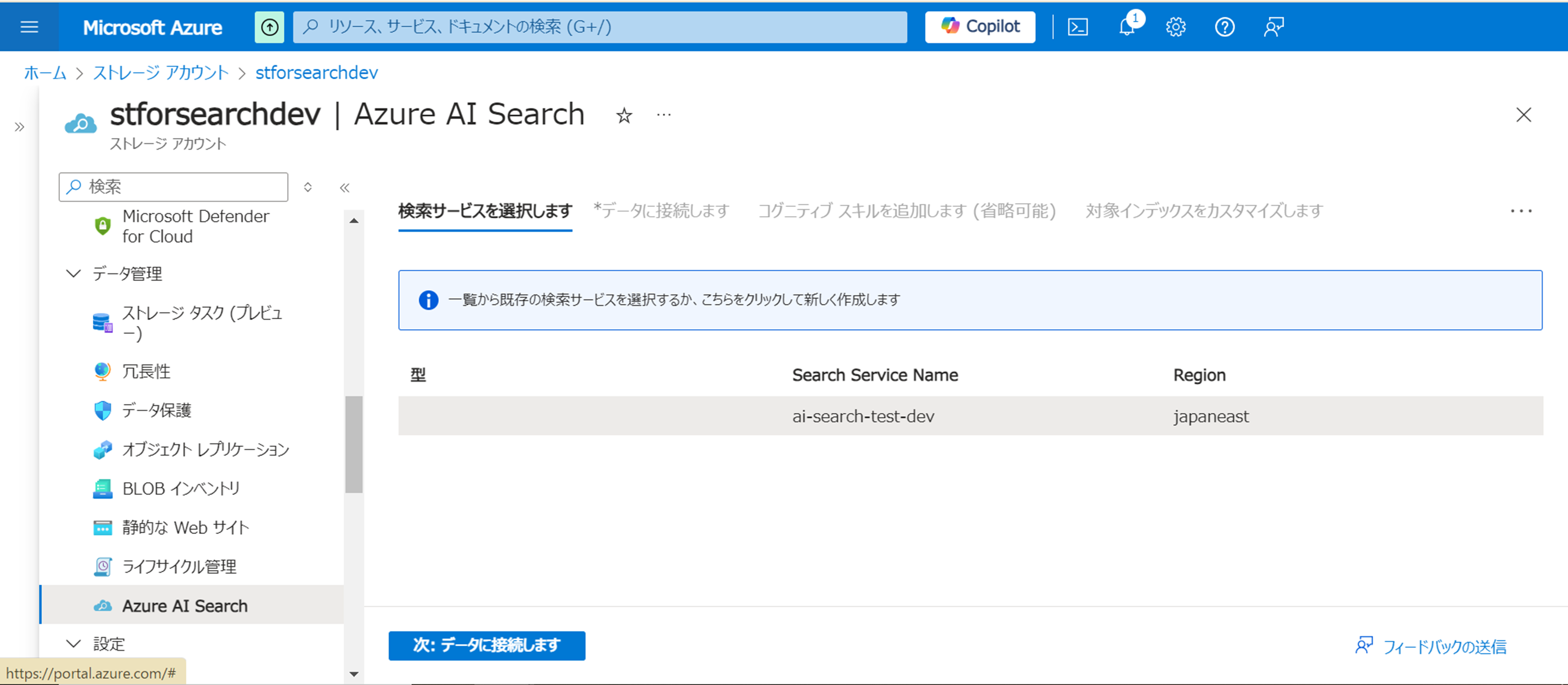Open stforsearchdev breadcrumb link
Viewport: 1568px width, 685px height.
pyautogui.click(x=316, y=72)
